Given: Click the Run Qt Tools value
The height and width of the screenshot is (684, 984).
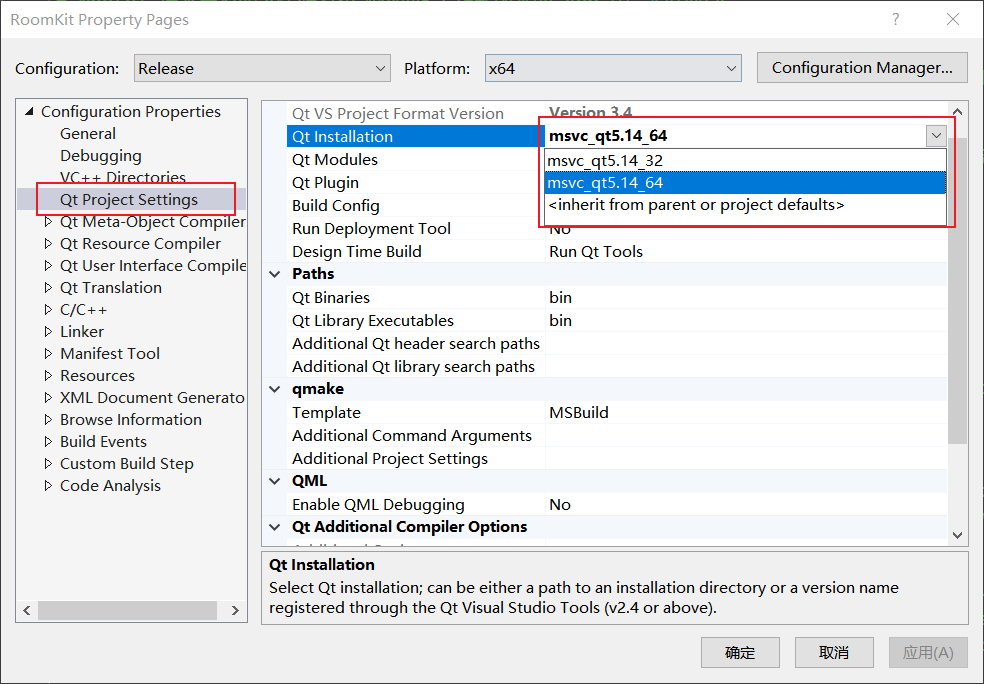Looking at the screenshot, I should 596,252.
